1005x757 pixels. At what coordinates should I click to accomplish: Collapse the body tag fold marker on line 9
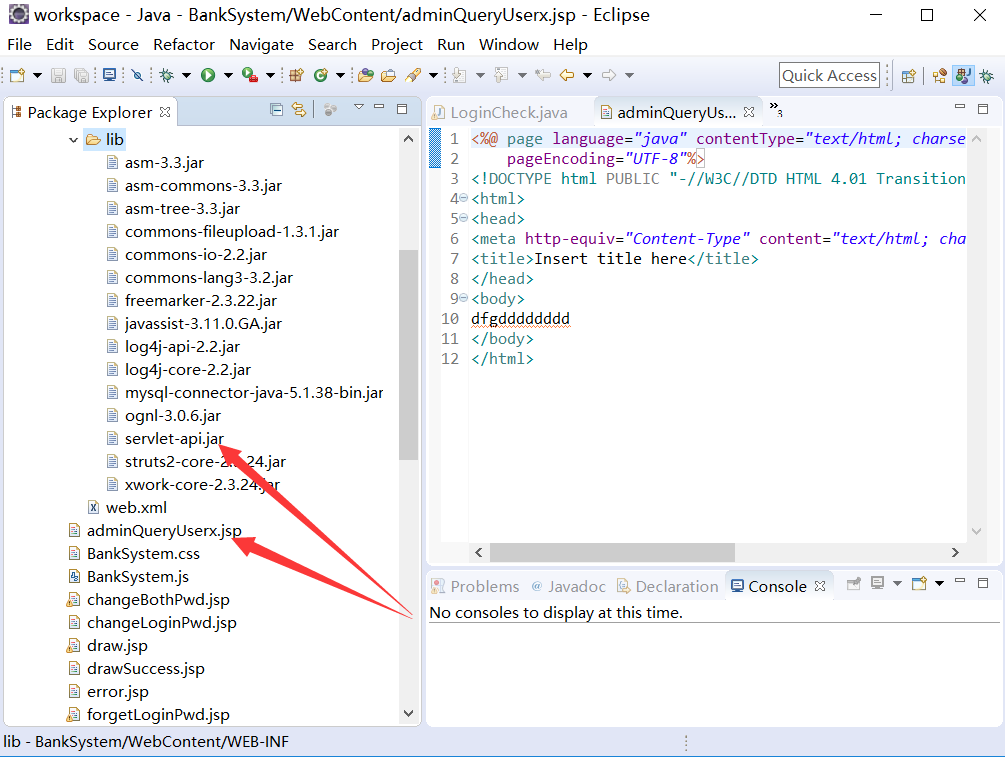463,298
